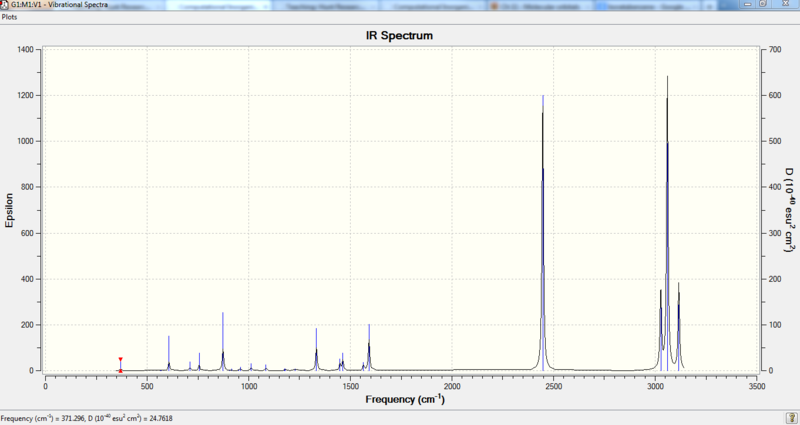Select the tall peak near 2450 cm-1
The width and height of the screenshot is (800, 425).
coord(543,233)
